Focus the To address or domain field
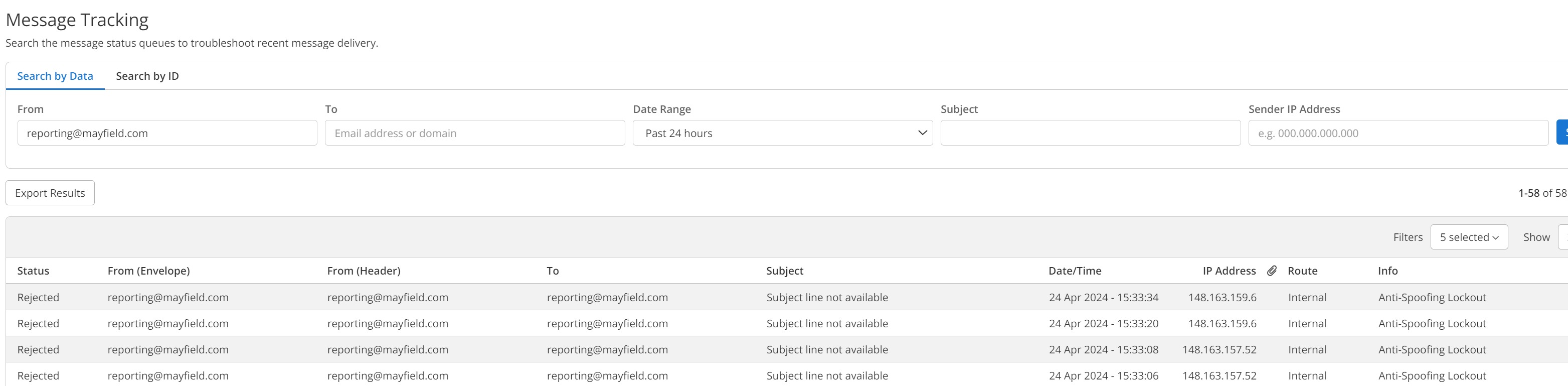 coord(475,133)
